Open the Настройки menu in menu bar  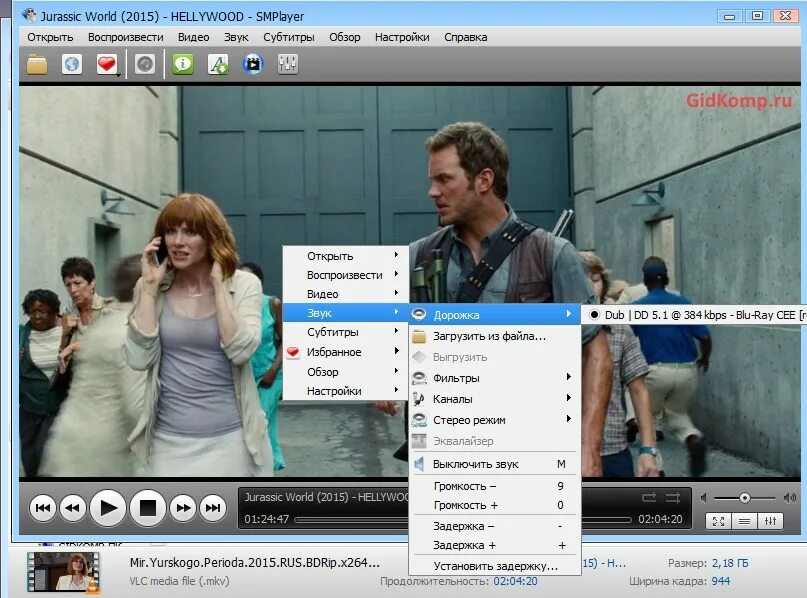click(402, 37)
